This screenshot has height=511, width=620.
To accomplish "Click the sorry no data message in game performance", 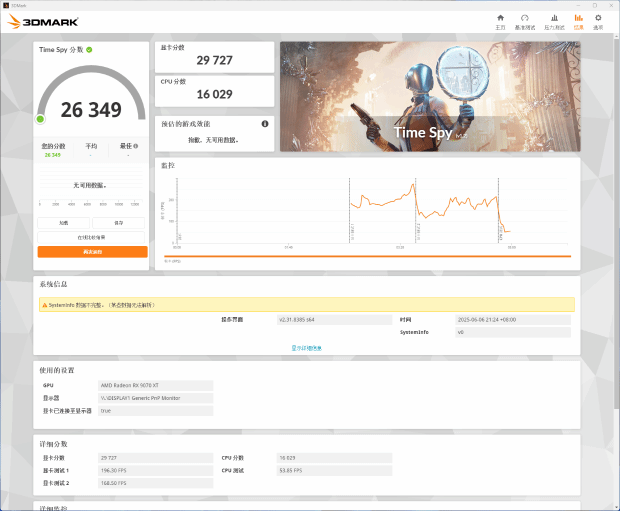I will 213,140.
